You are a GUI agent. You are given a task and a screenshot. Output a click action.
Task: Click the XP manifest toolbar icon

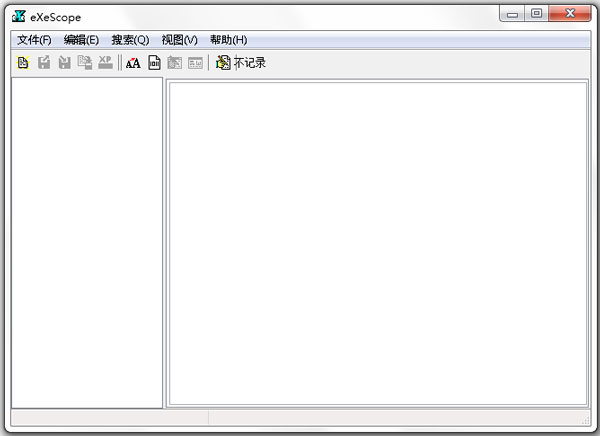(105, 62)
